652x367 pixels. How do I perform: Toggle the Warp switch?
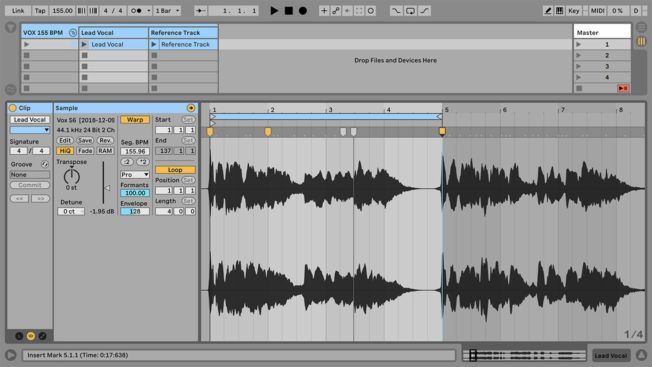[135, 120]
